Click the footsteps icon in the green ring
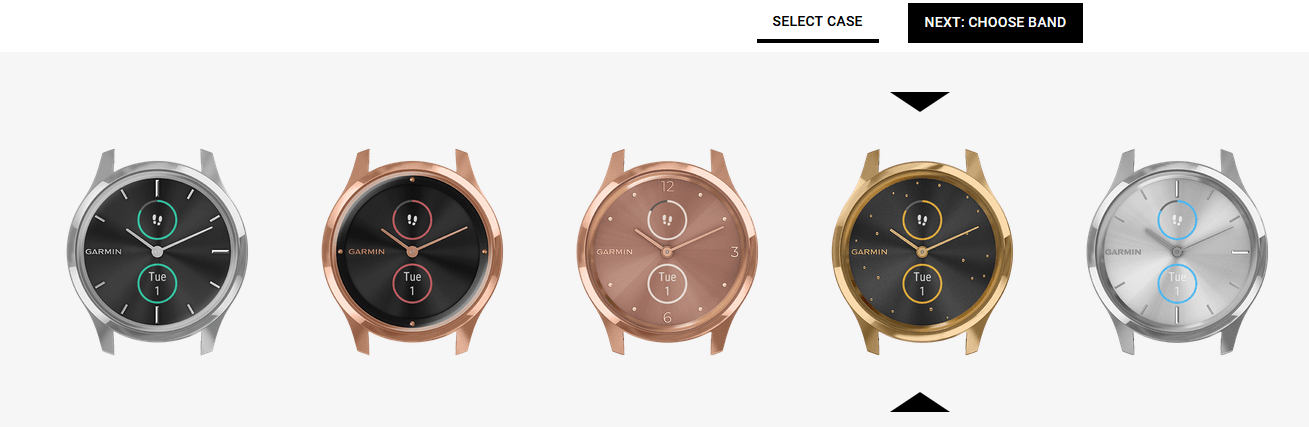1309x427 pixels. (x=157, y=217)
